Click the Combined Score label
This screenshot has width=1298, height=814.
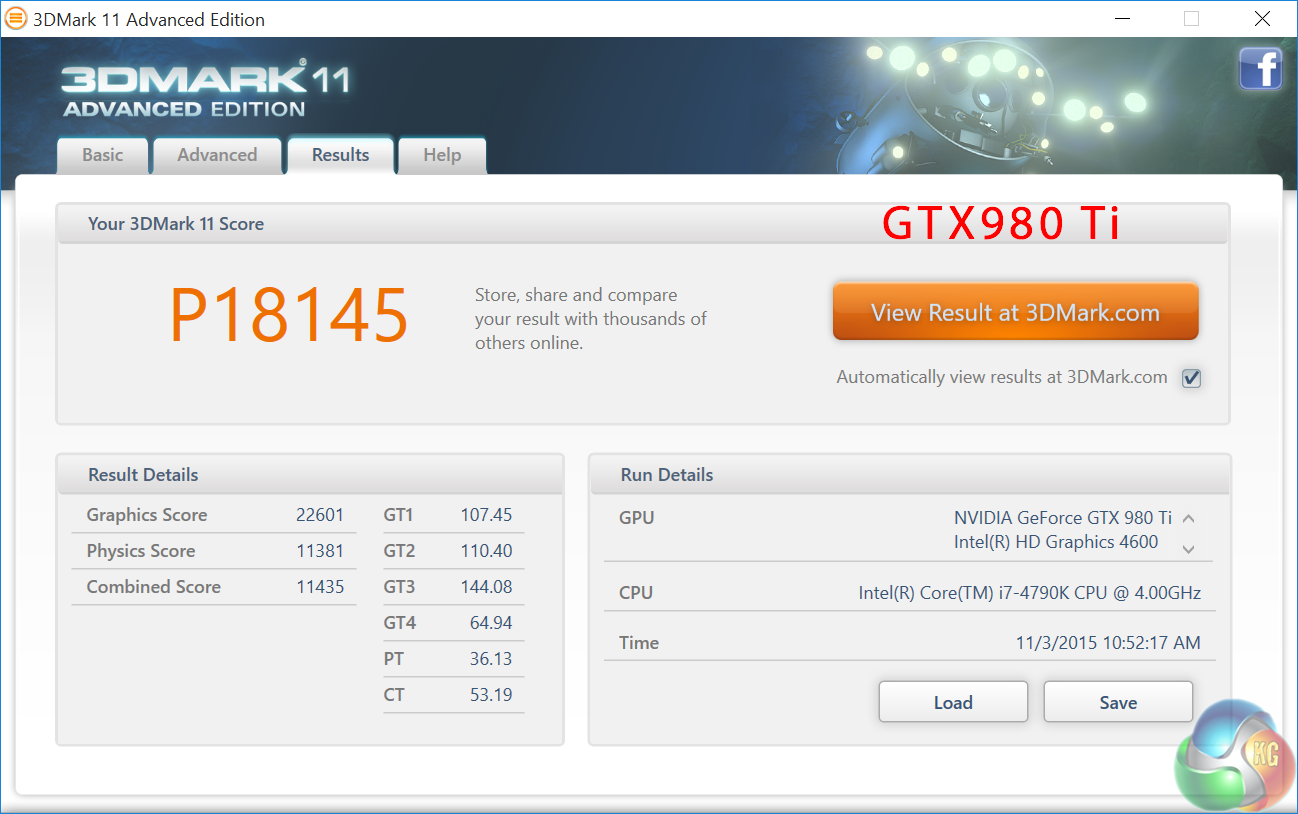click(x=154, y=587)
